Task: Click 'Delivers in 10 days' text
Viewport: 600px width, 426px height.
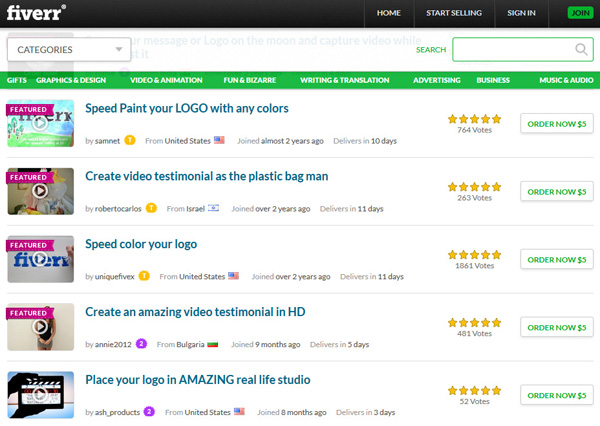Action: click(365, 141)
